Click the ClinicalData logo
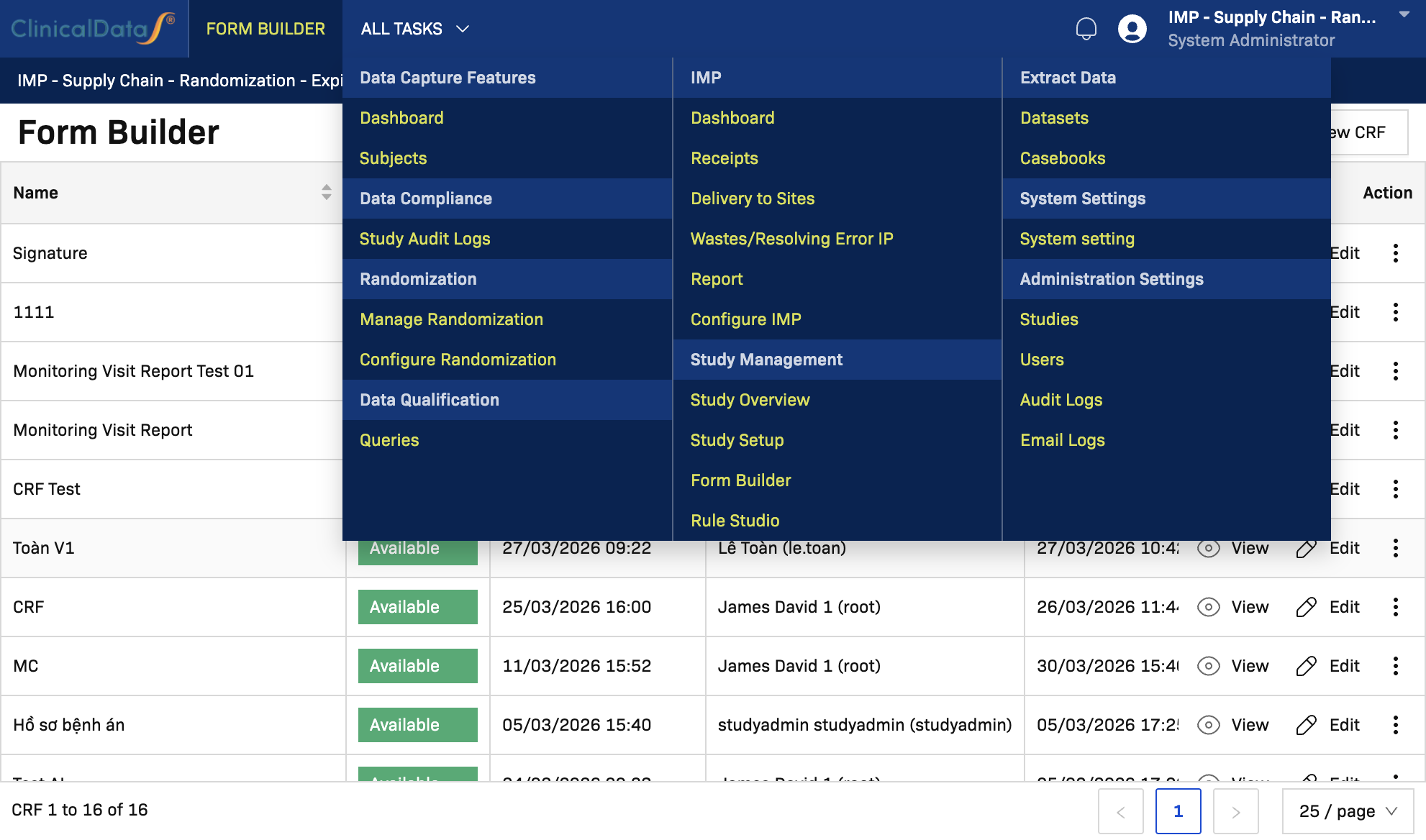The height and width of the screenshot is (840, 1426). coord(94,29)
